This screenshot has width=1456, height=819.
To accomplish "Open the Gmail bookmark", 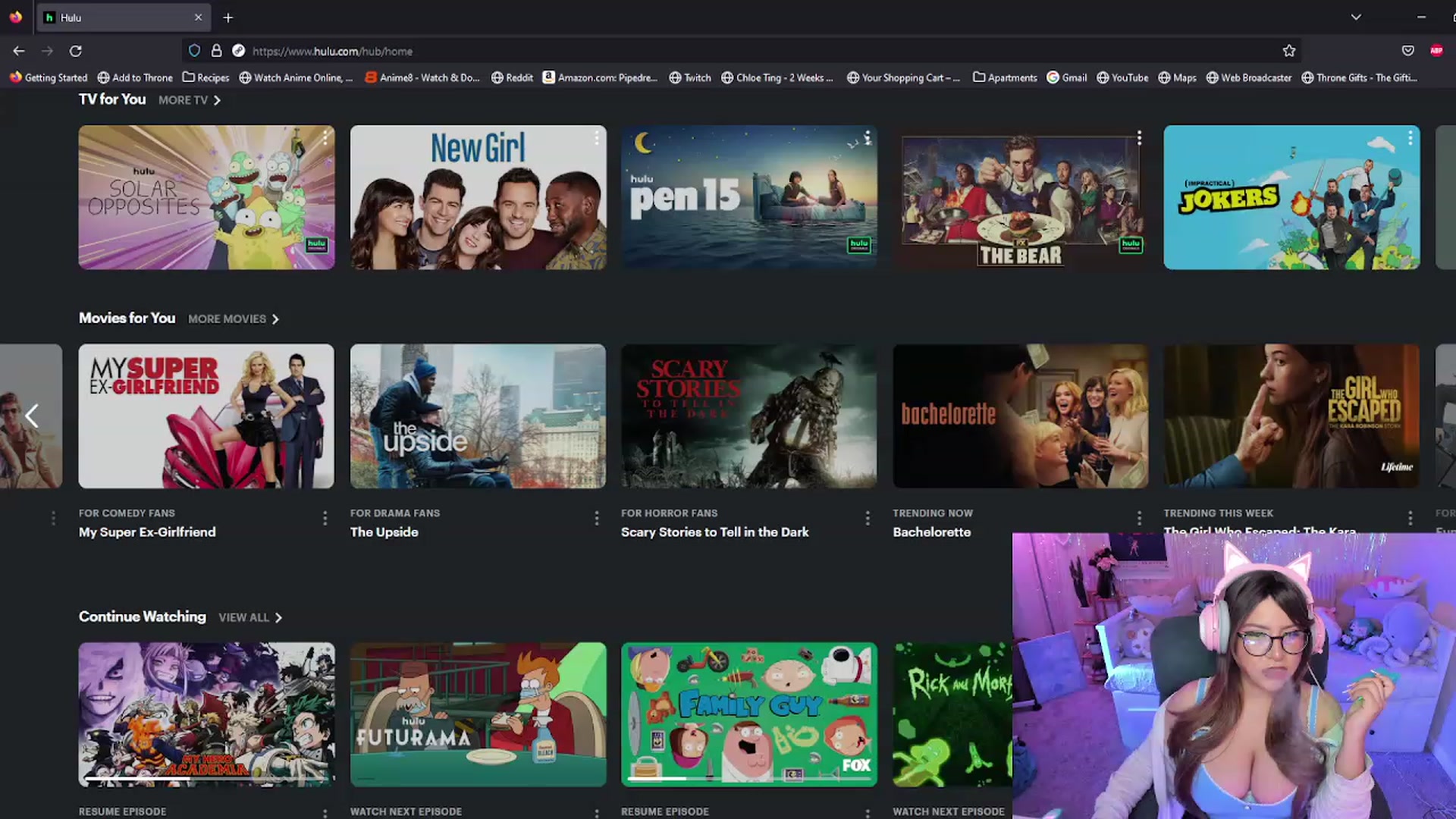I will pyautogui.click(x=1067, y=77).
